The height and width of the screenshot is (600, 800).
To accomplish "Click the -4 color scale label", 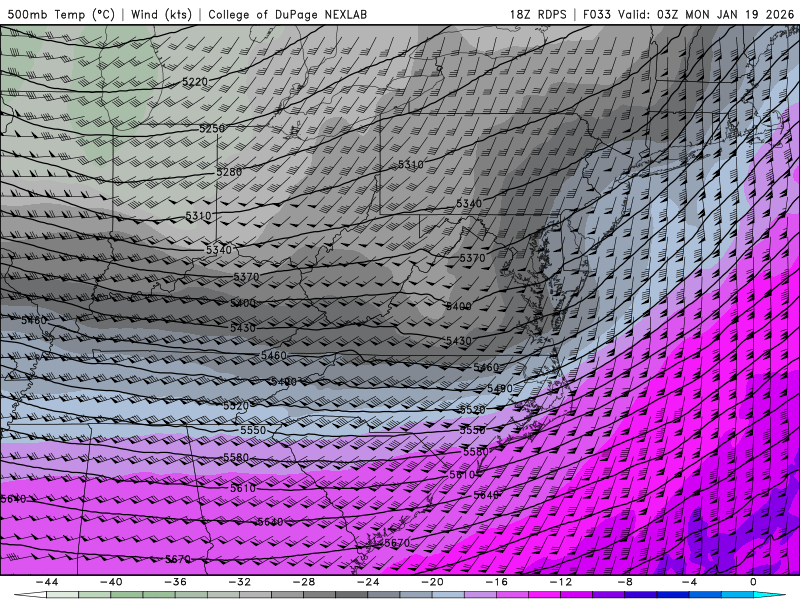I will click(689, 582).
